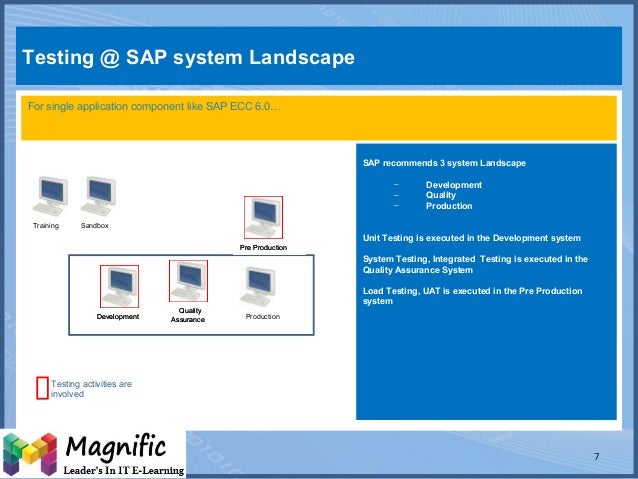
Task: Click the Production computer icon
Action: click(258, 287)
